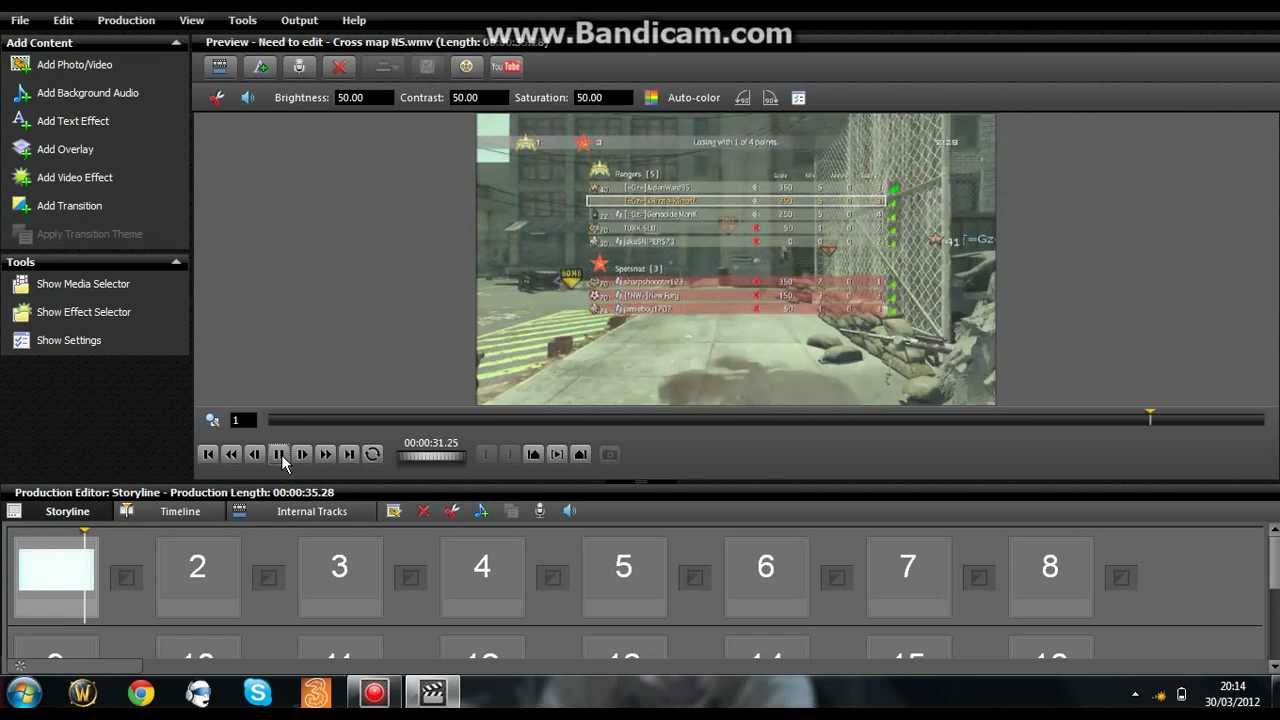Jump to the end of the clip
Screen dimensions: 1280x720
pyautogui.click(x=349, y=454)
